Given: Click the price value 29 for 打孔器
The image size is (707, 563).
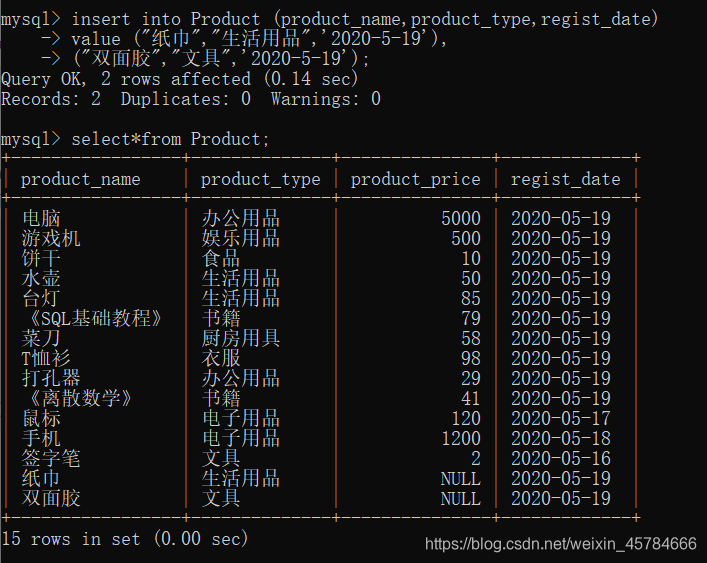Looking at the screenshot, I should coord(471,378).
